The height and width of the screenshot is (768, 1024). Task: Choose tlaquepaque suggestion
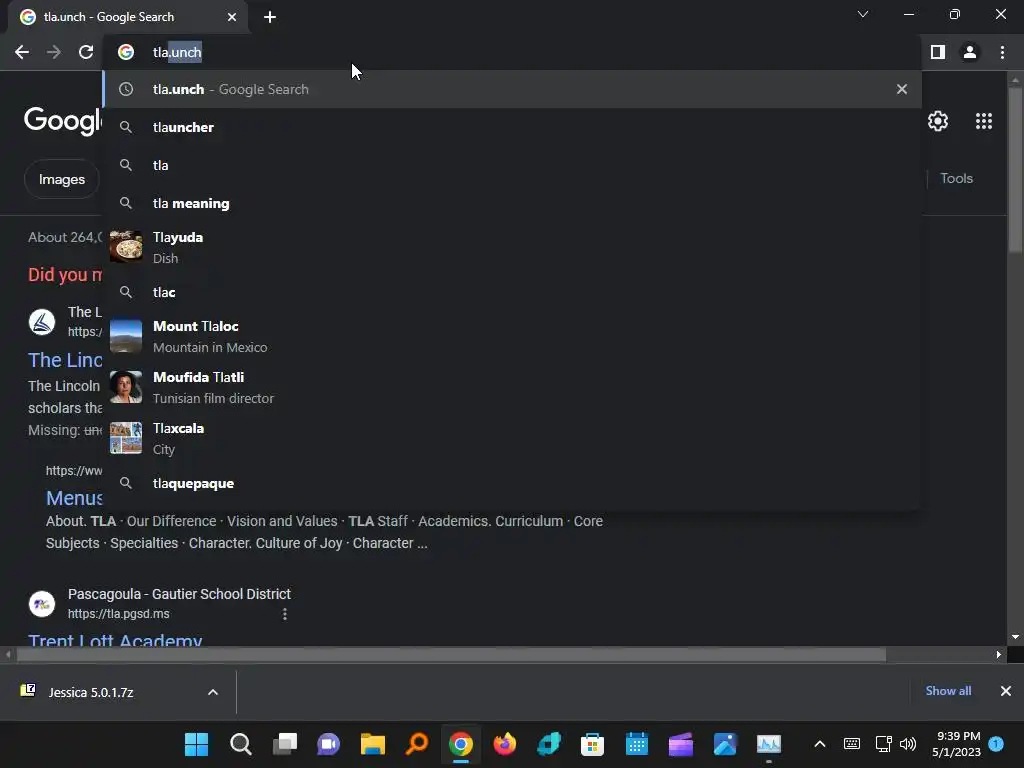point(513,483)
